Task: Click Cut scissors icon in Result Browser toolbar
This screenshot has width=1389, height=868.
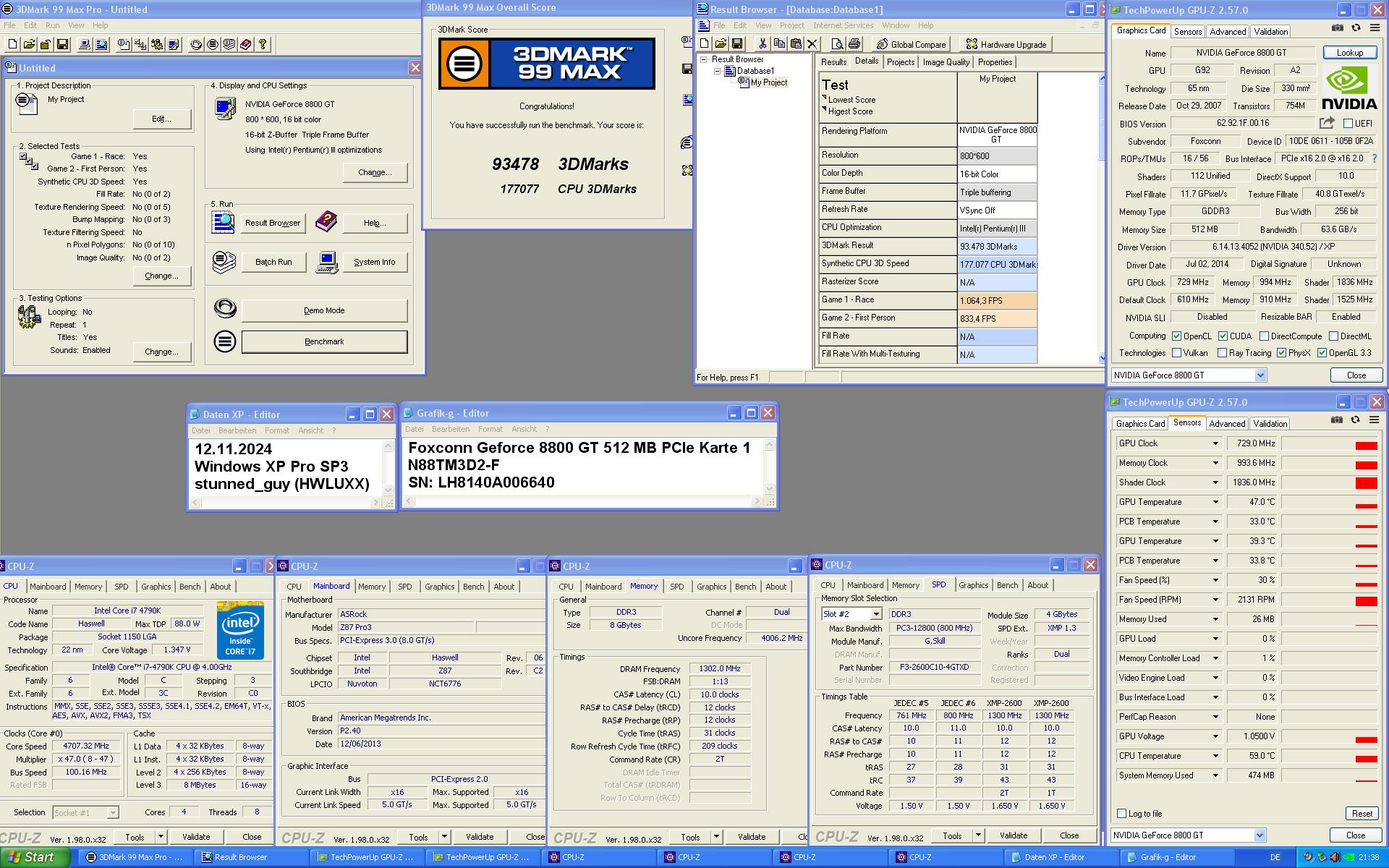Action: click(x=762, y=44)
